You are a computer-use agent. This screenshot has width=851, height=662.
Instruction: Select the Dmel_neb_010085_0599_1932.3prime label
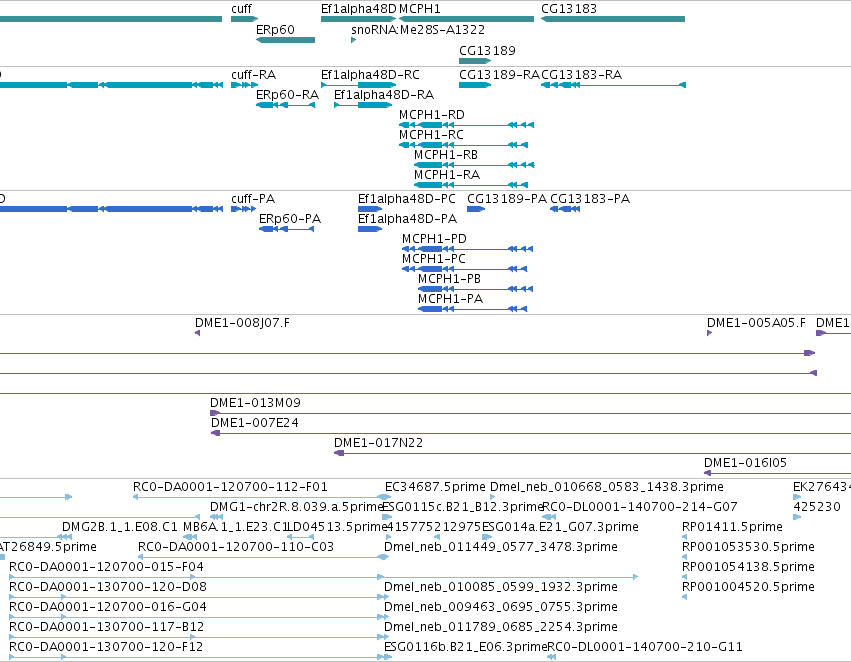click(500, 588)
